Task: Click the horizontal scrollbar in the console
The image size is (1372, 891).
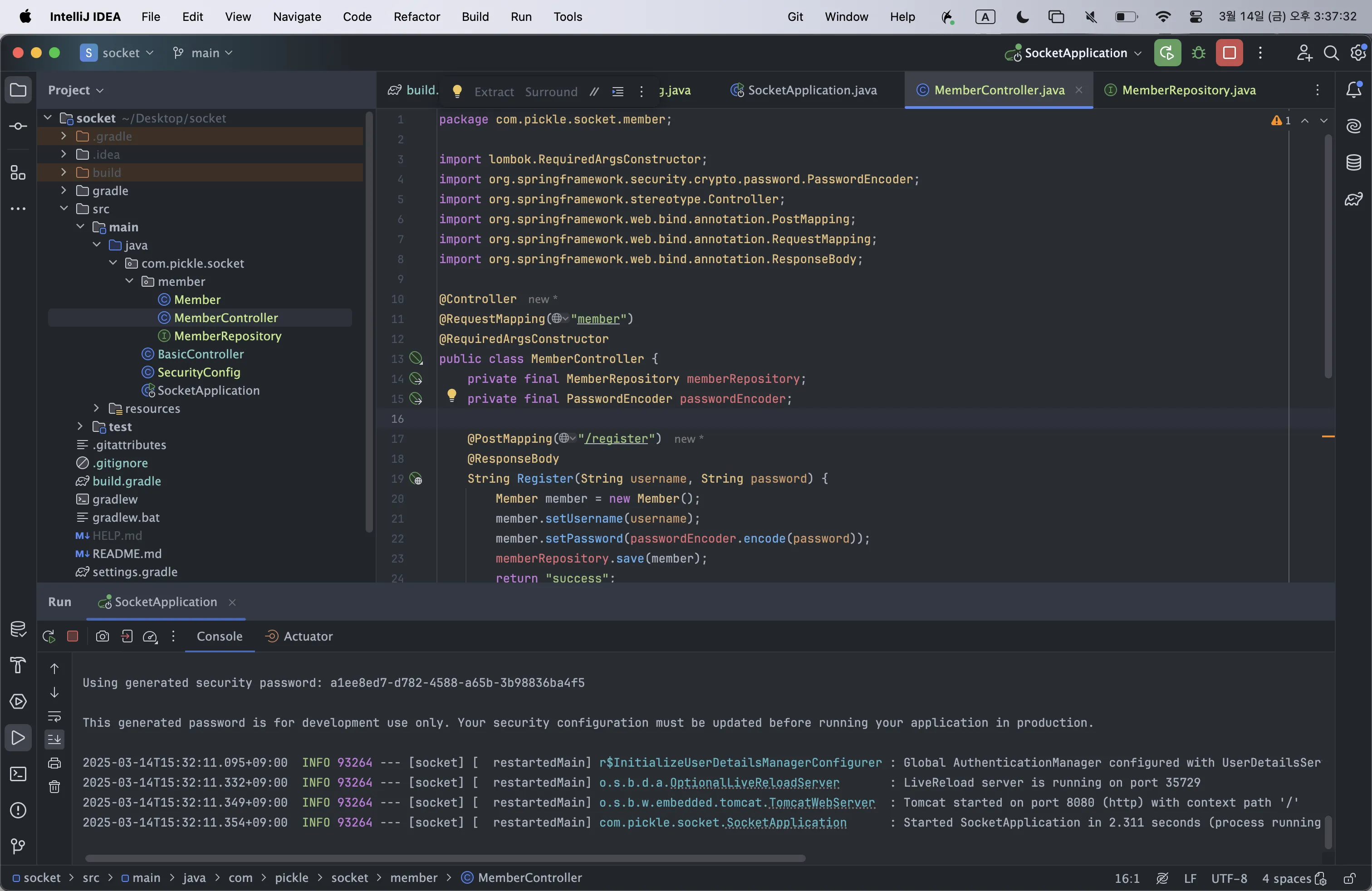Action: tap(445, 858)
